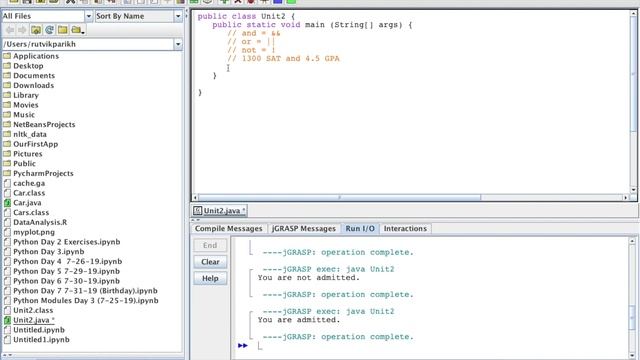Viewport: 640px width, 360px height.
Task: Switch to the Unit2.java editor tab
Action: point(220,211)
